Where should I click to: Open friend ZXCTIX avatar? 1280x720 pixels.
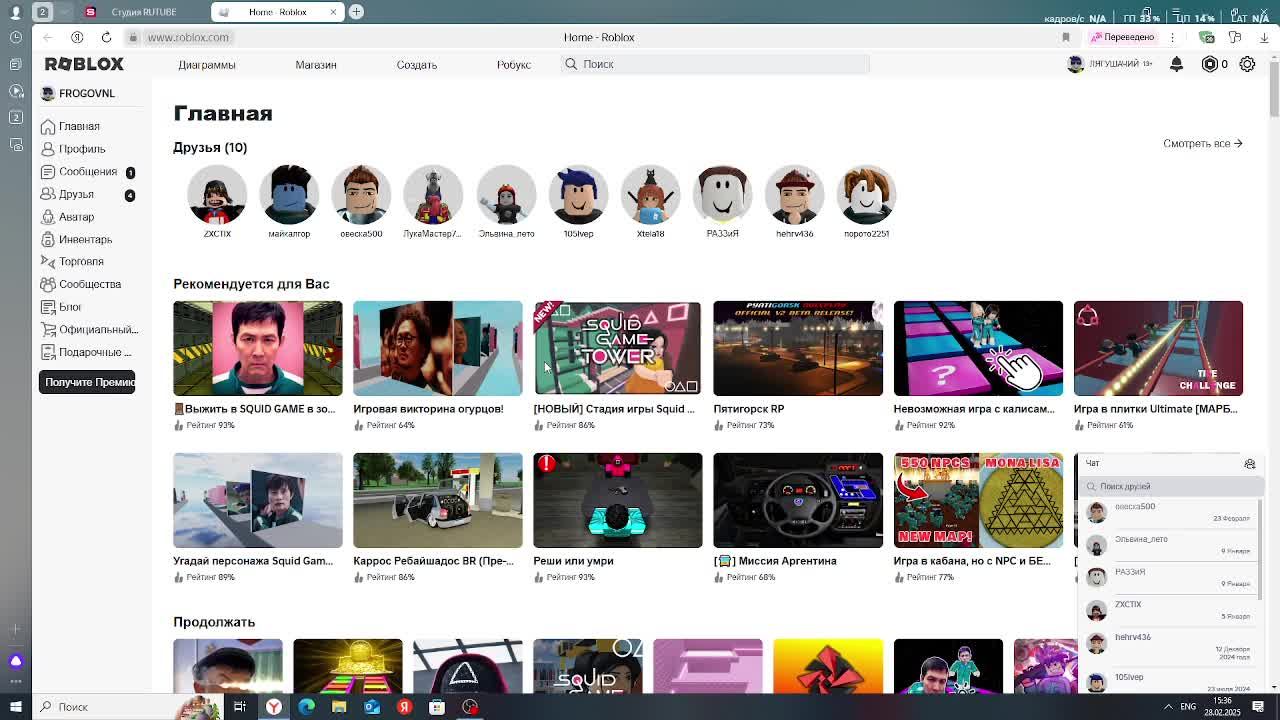click(x=217, y=195)
